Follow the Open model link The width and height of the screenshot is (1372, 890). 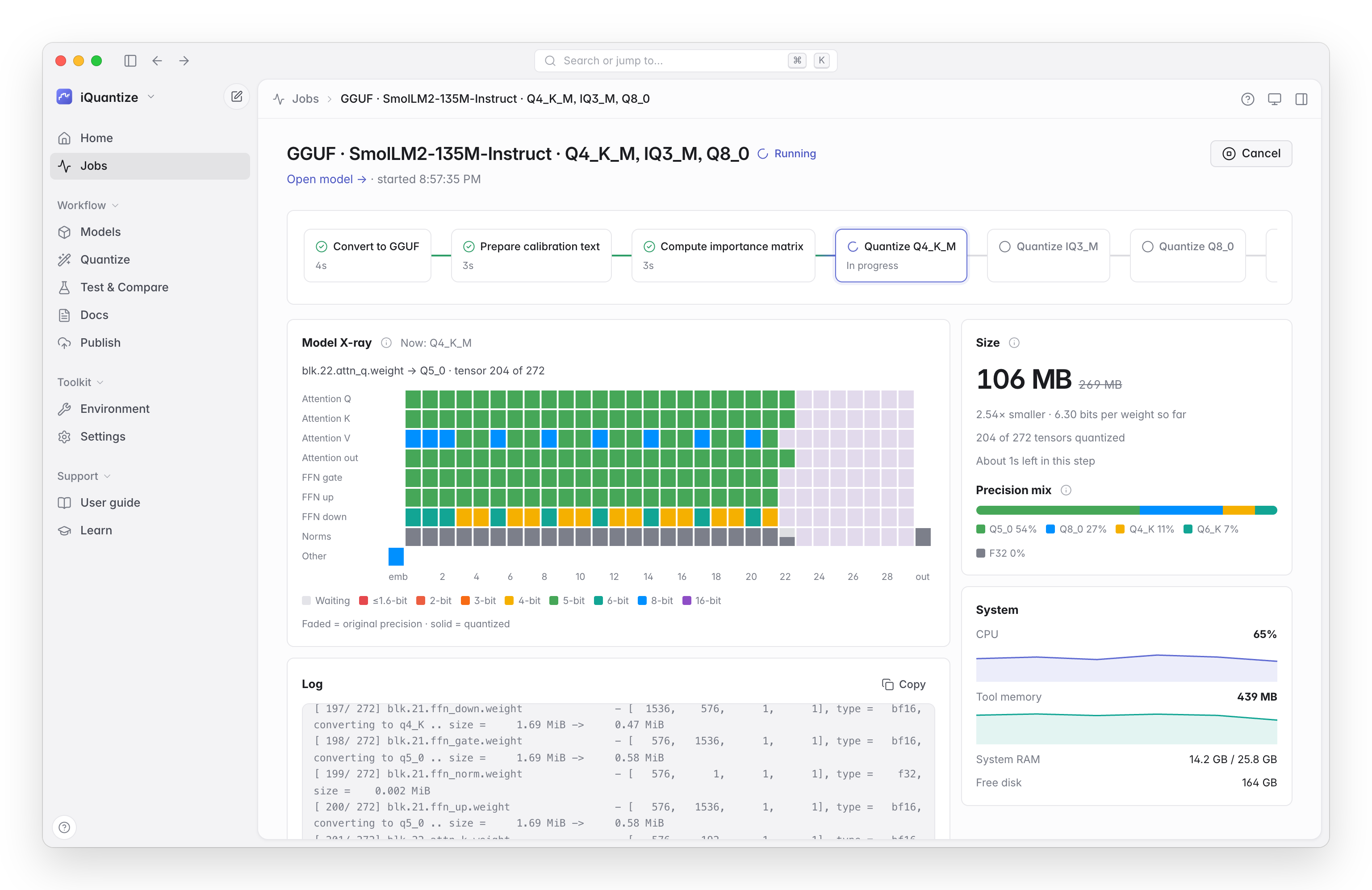327,179
